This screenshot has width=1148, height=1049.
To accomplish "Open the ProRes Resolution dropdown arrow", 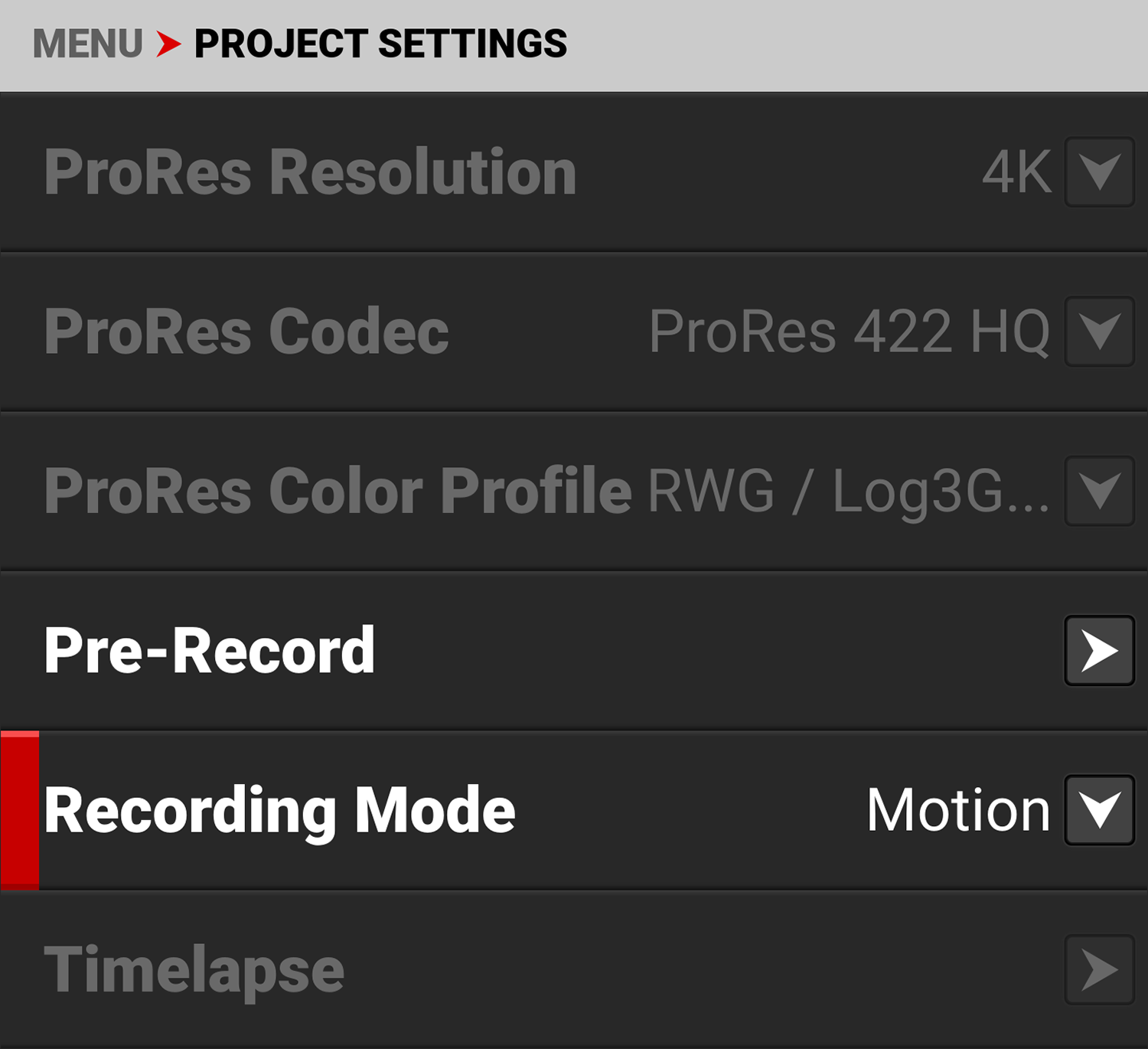I will point(1100,172).
